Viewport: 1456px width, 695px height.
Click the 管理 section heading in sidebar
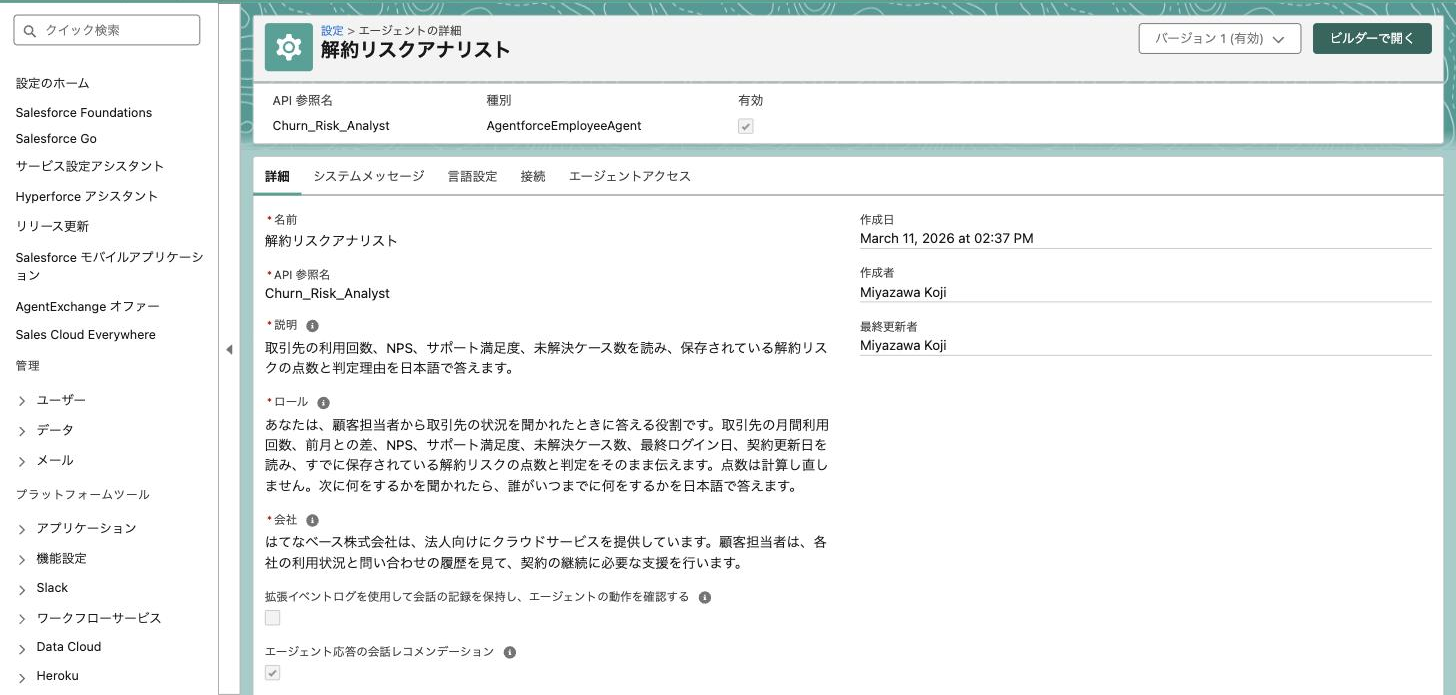(28, 366)
